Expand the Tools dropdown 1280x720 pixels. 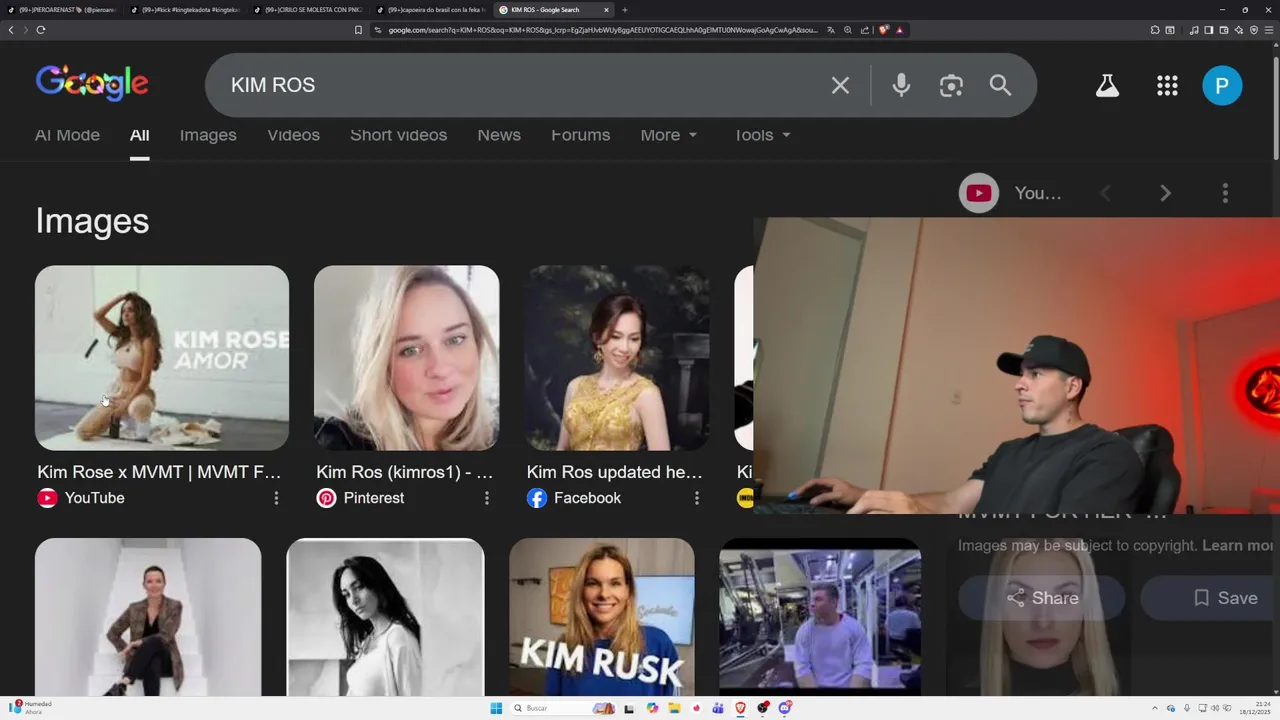click(762, 135)
